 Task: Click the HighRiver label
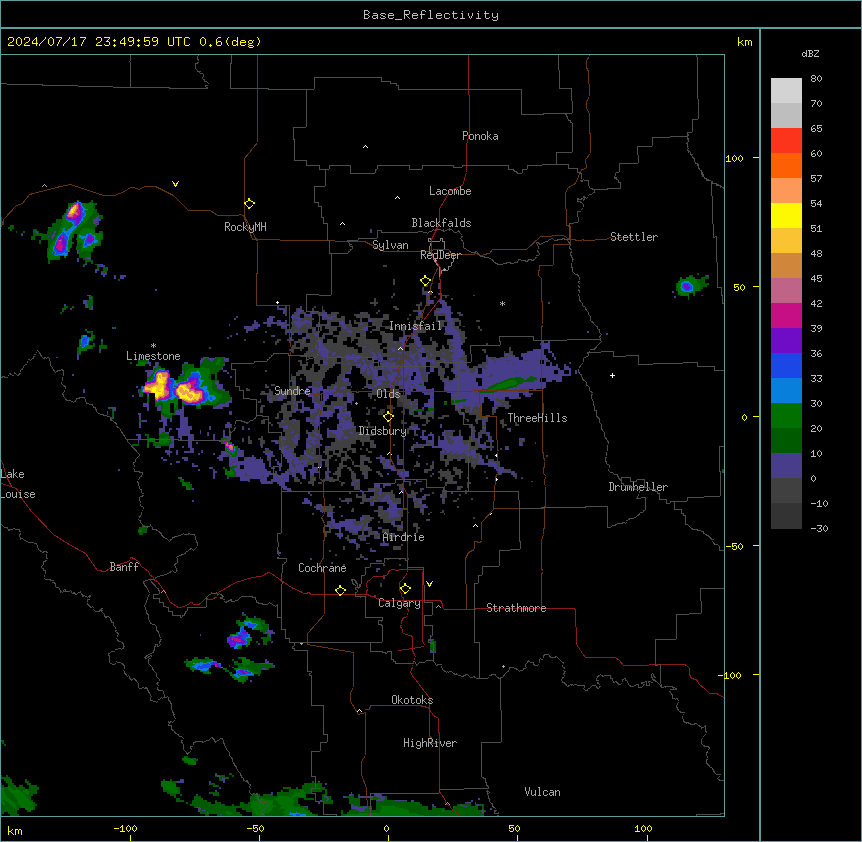coord(430,743)
